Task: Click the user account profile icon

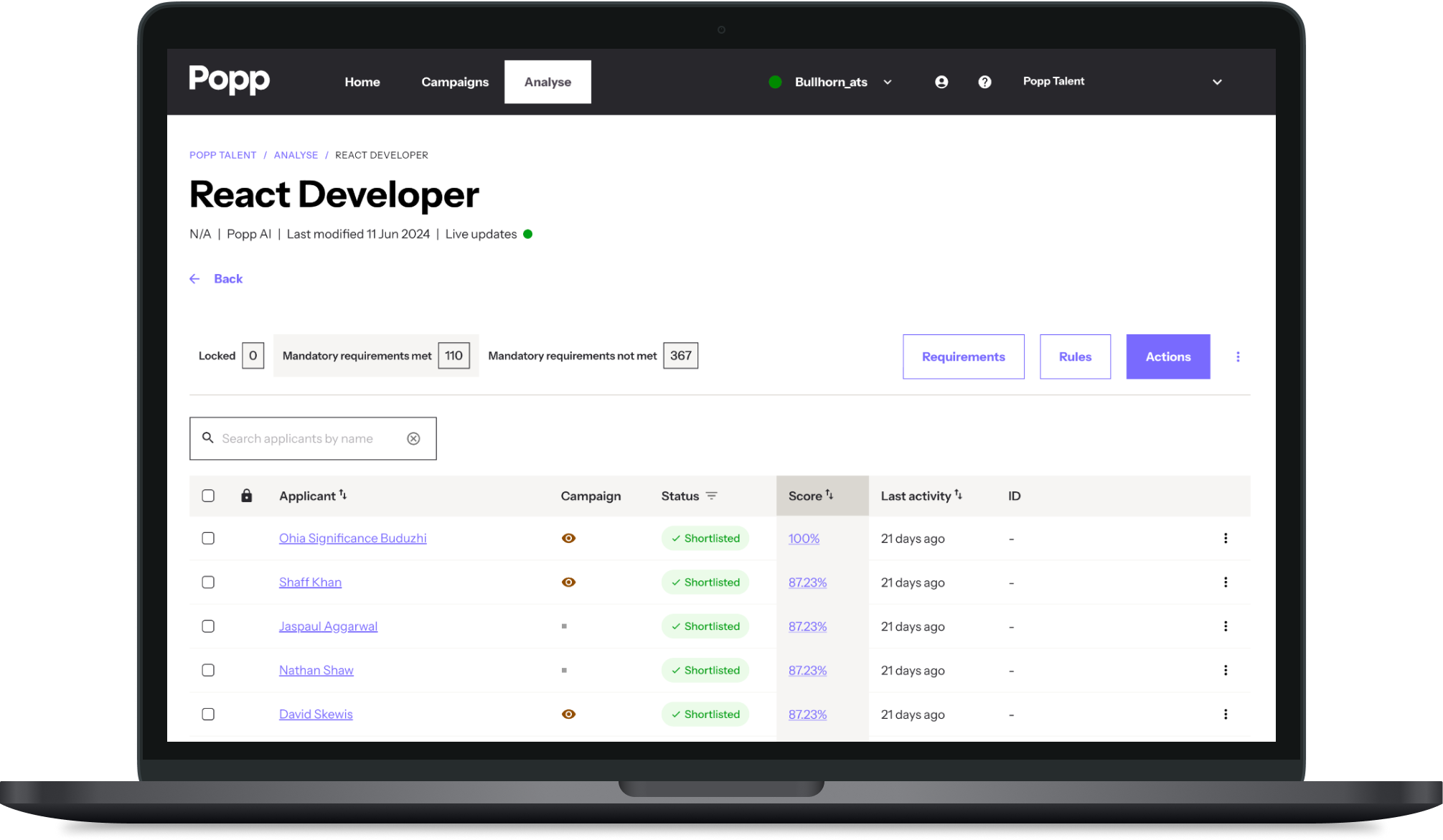Action: (941, 82)
